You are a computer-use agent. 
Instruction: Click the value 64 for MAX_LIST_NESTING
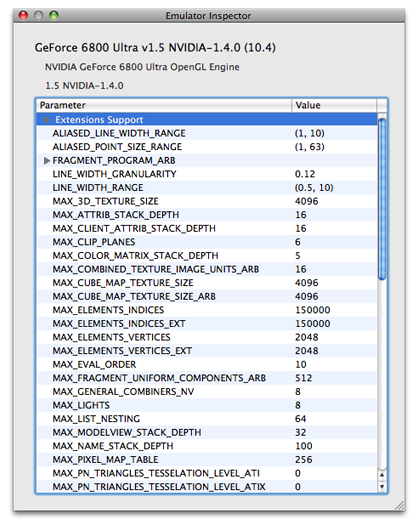click(300, 419)
